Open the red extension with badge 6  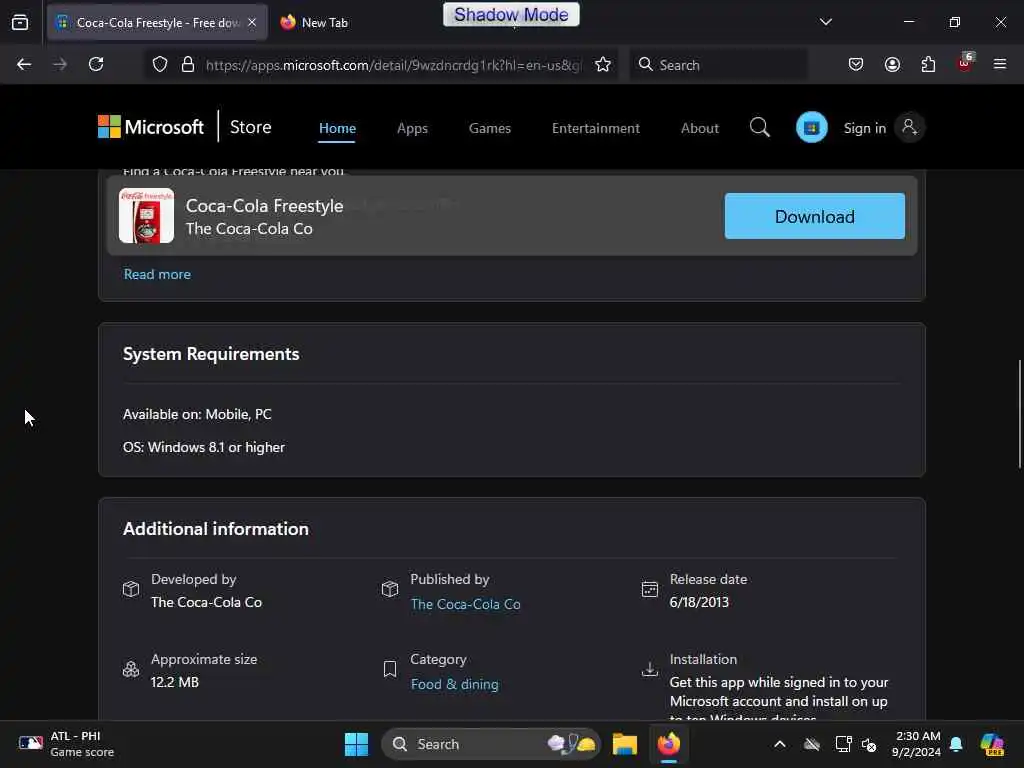coord(965,63)
